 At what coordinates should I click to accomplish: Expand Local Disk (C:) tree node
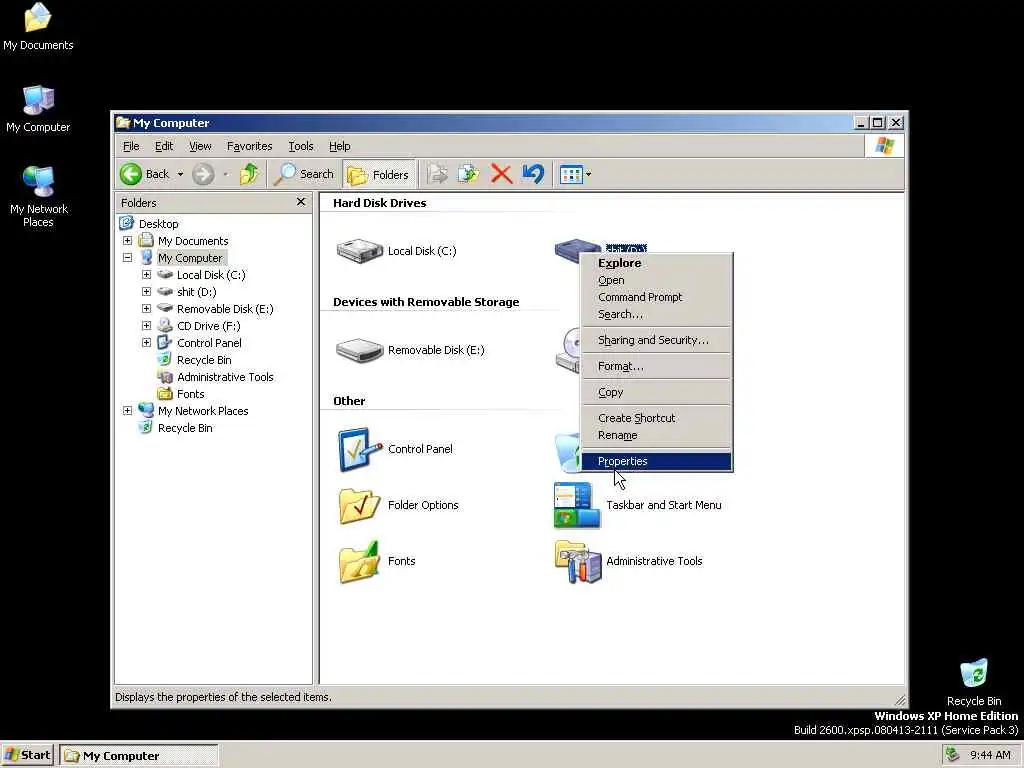tap(146, 275)
